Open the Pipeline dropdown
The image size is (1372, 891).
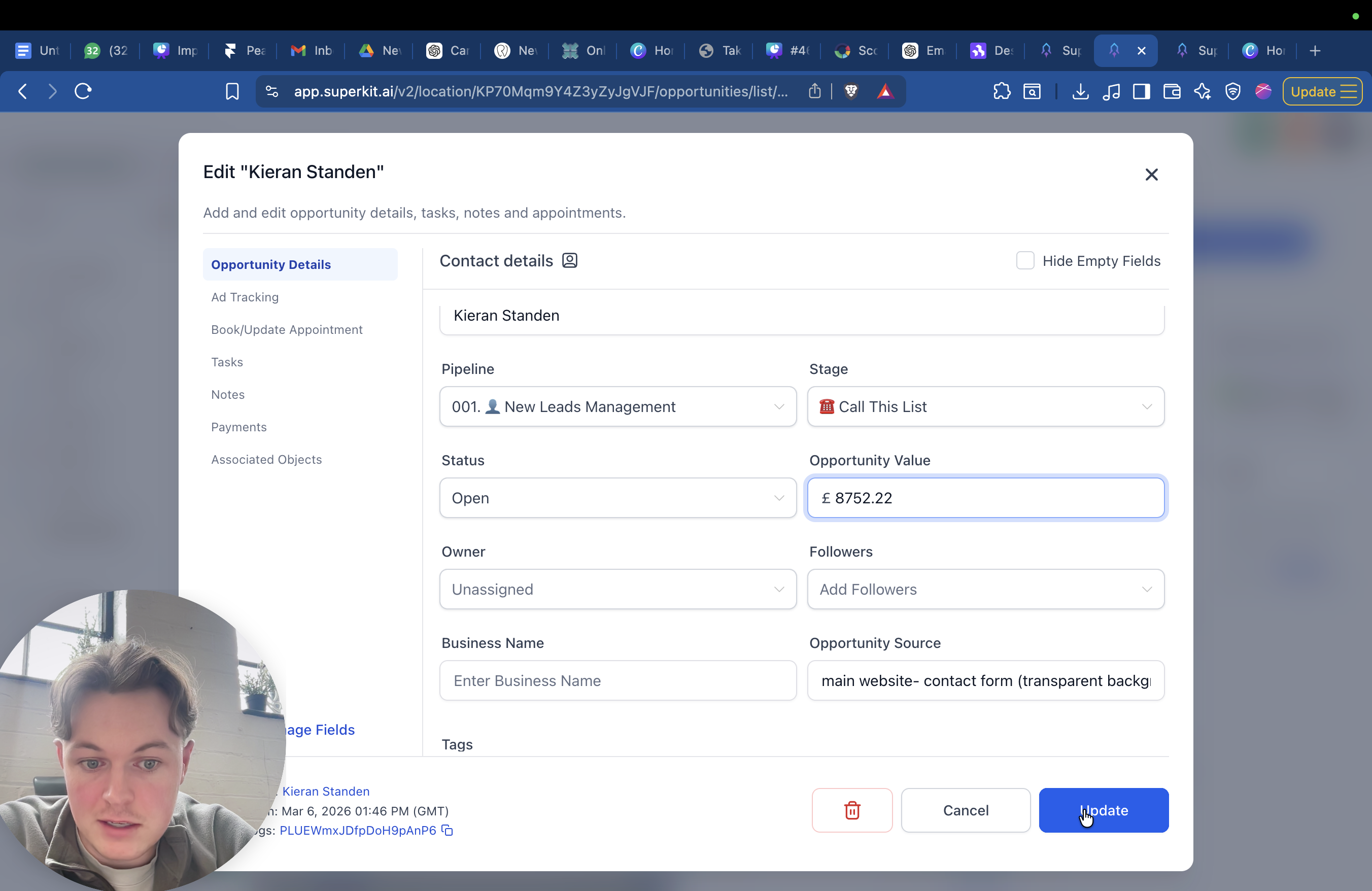pyautogui.click(x=618, y=406)
